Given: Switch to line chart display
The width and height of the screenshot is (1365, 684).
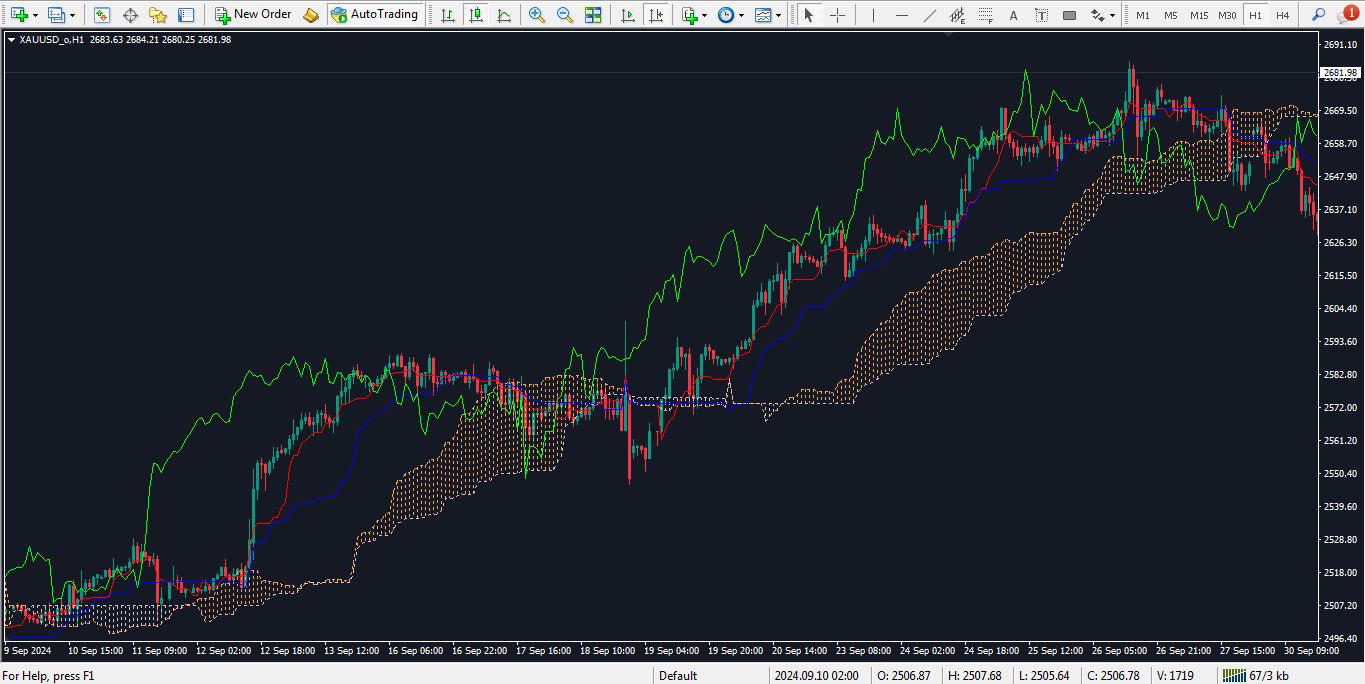Looking at the screenshot, I should tap(504, 15).
